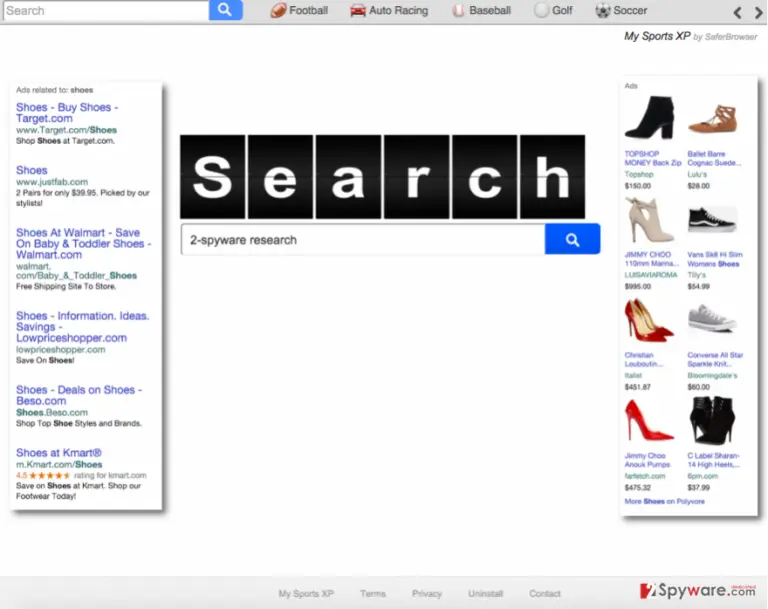The height and width of the screenshot is (609, 768).
Task: Open the Shoes justfab.com ad link
Action: 31,170
